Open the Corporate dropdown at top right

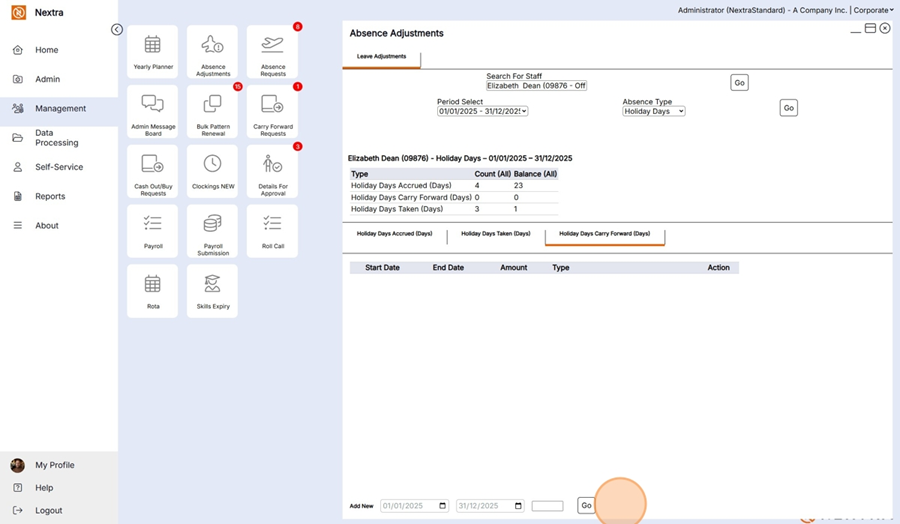tap(873, 10)
